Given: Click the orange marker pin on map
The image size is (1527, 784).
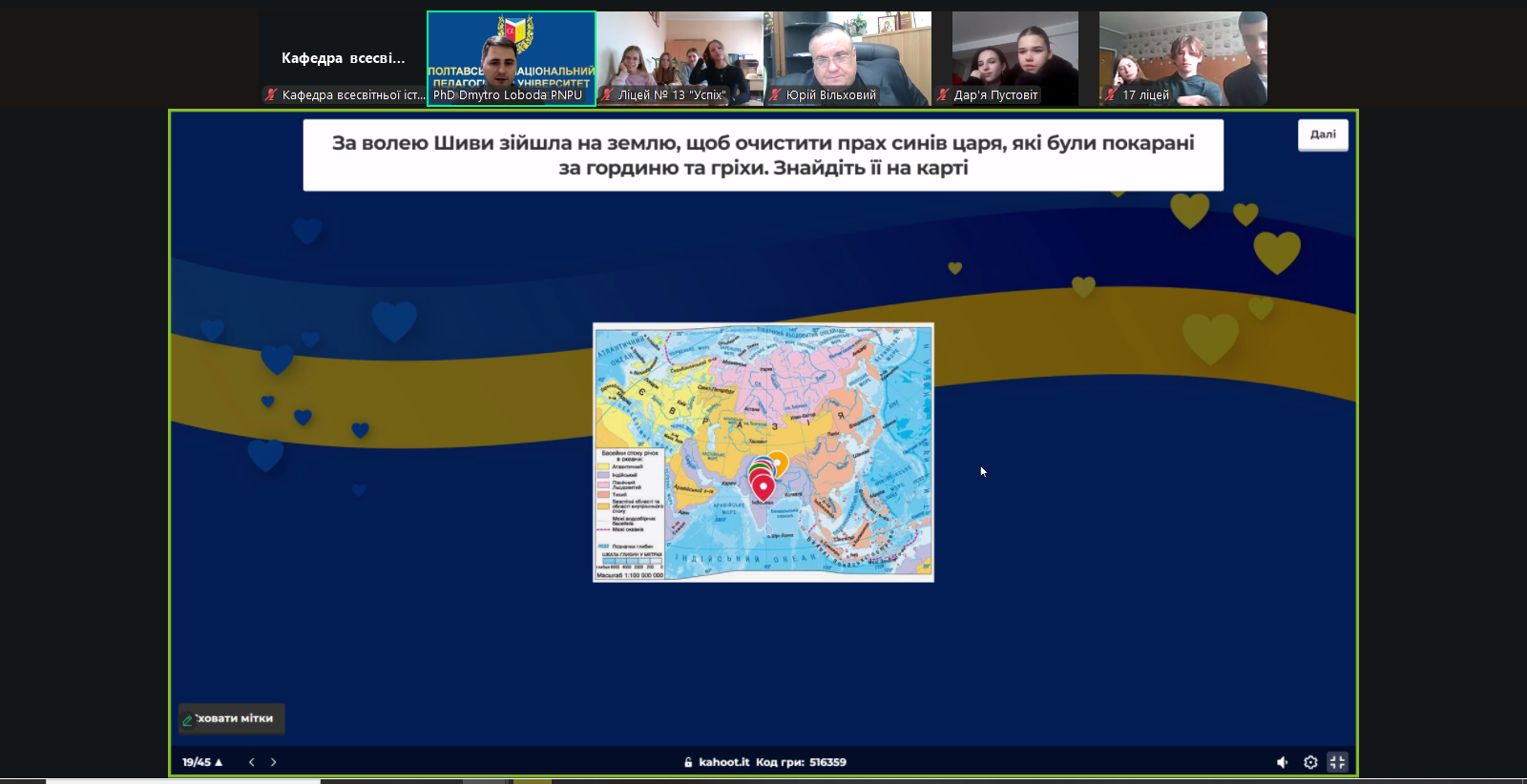Looking at the screenshot, I should click(x=779, y=463).
